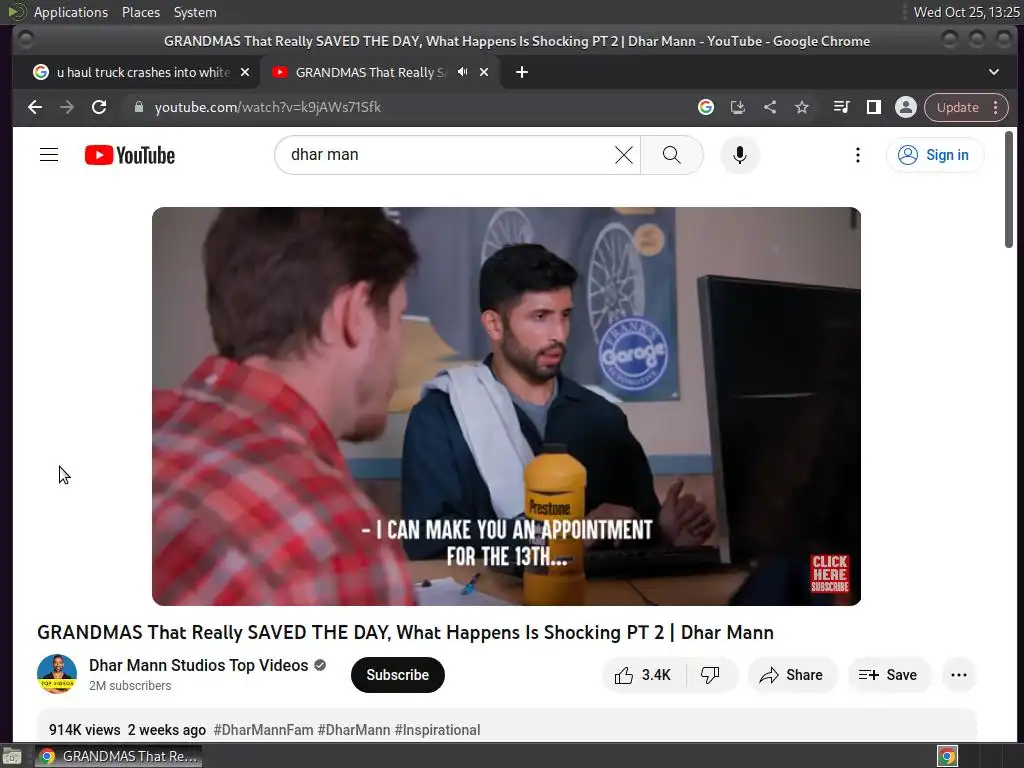Toggle the Chrome side panel icon
Screen dimensions: 1024x768
point(873,107)
